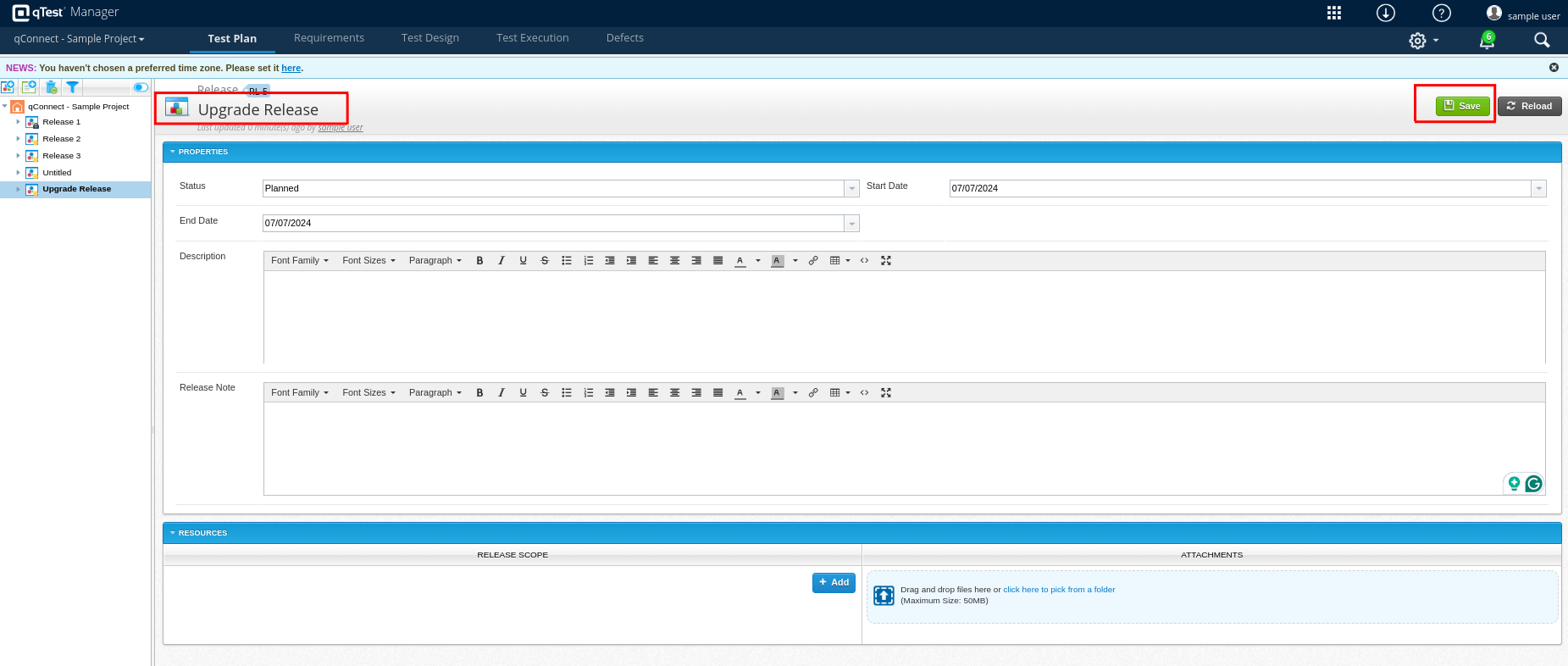Click the new release icon in tree toolbar
1568x666 pixels.
pos(8,87)
